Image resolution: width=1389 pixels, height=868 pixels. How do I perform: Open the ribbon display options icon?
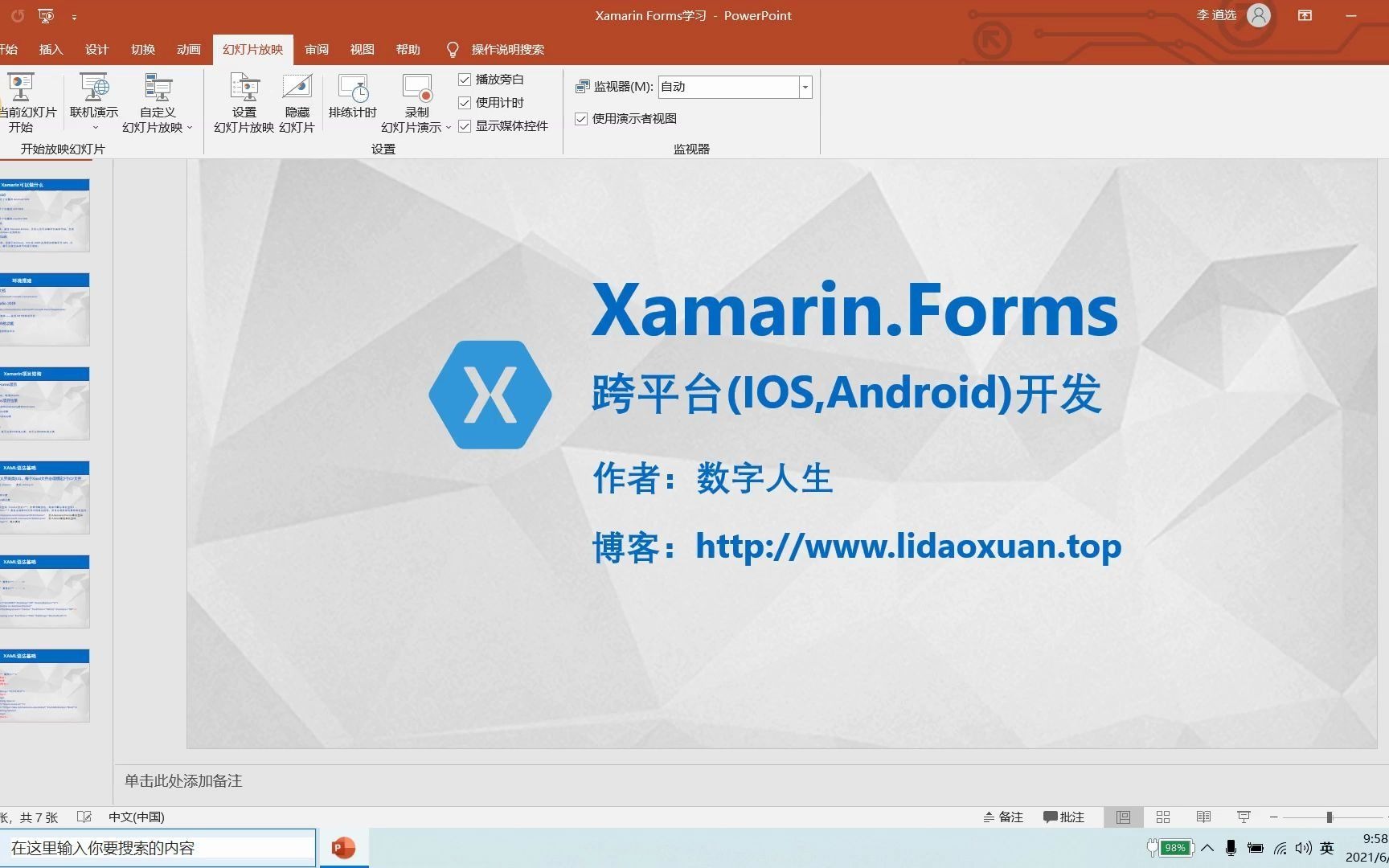coord(1305,15)
